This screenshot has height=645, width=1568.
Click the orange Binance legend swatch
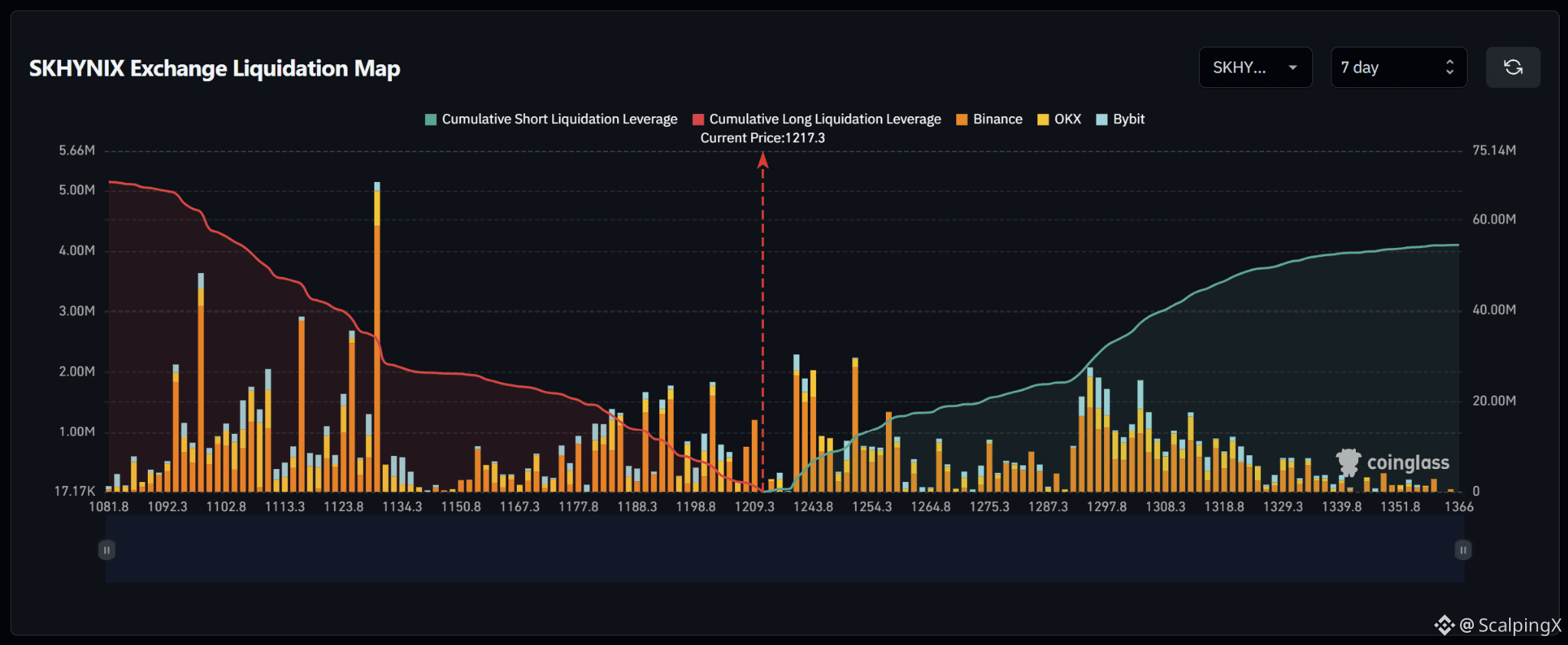962,119
